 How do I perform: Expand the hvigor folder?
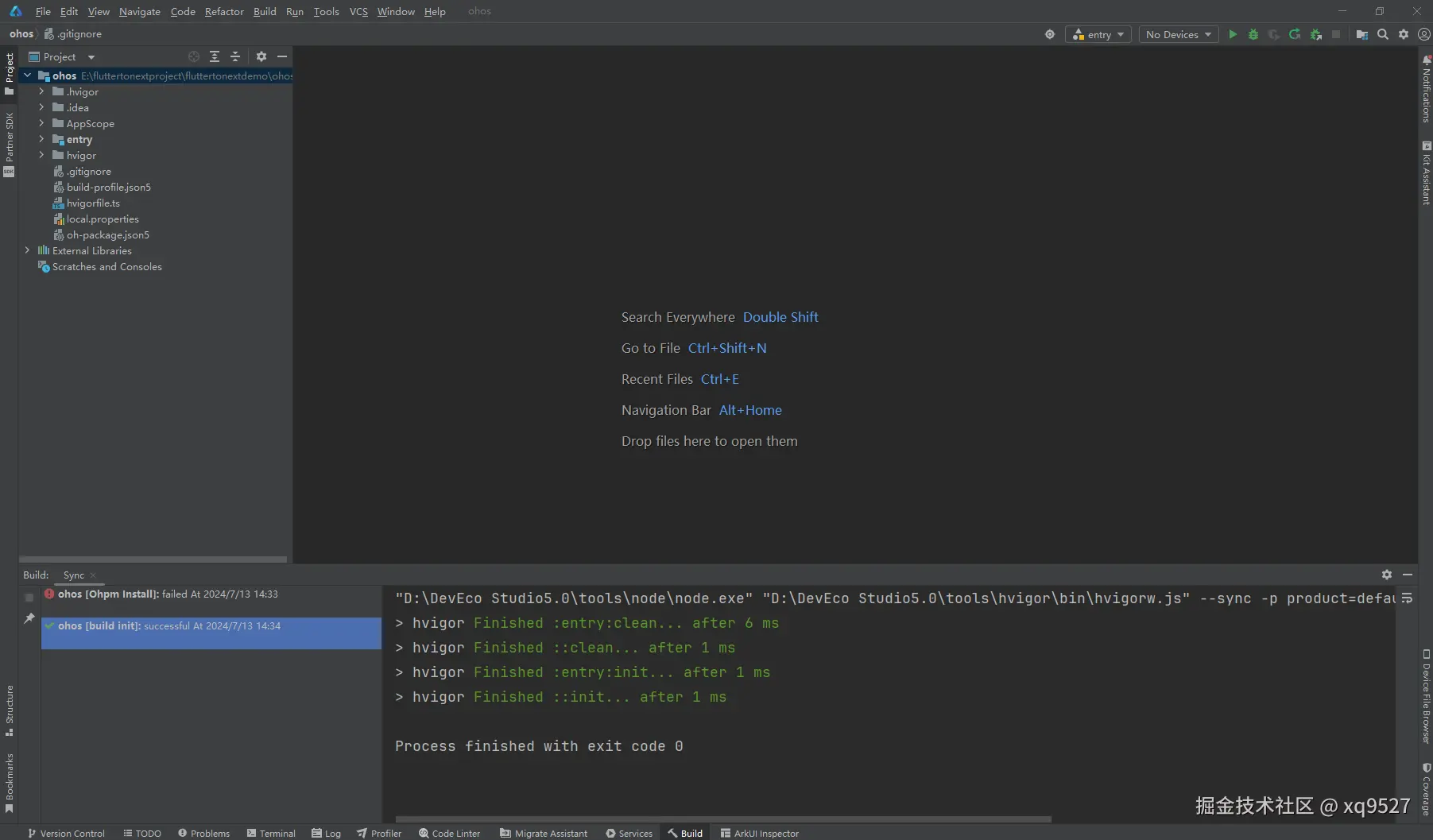coord(41,155)
